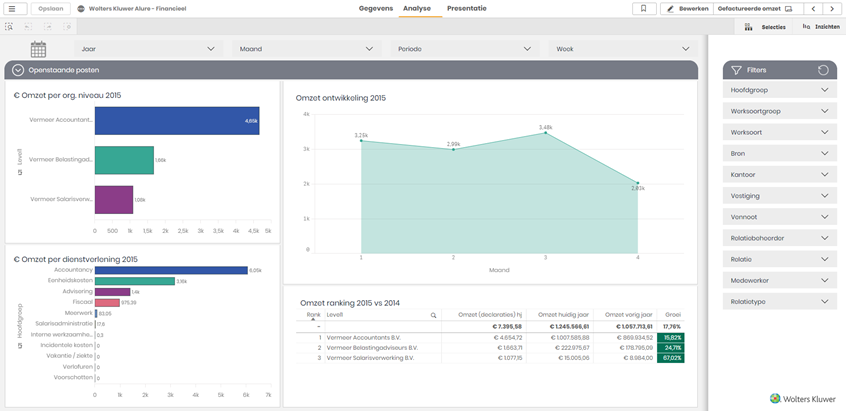
Task: Click the Wolters Kluwer logo
Action: coord(803,399)
